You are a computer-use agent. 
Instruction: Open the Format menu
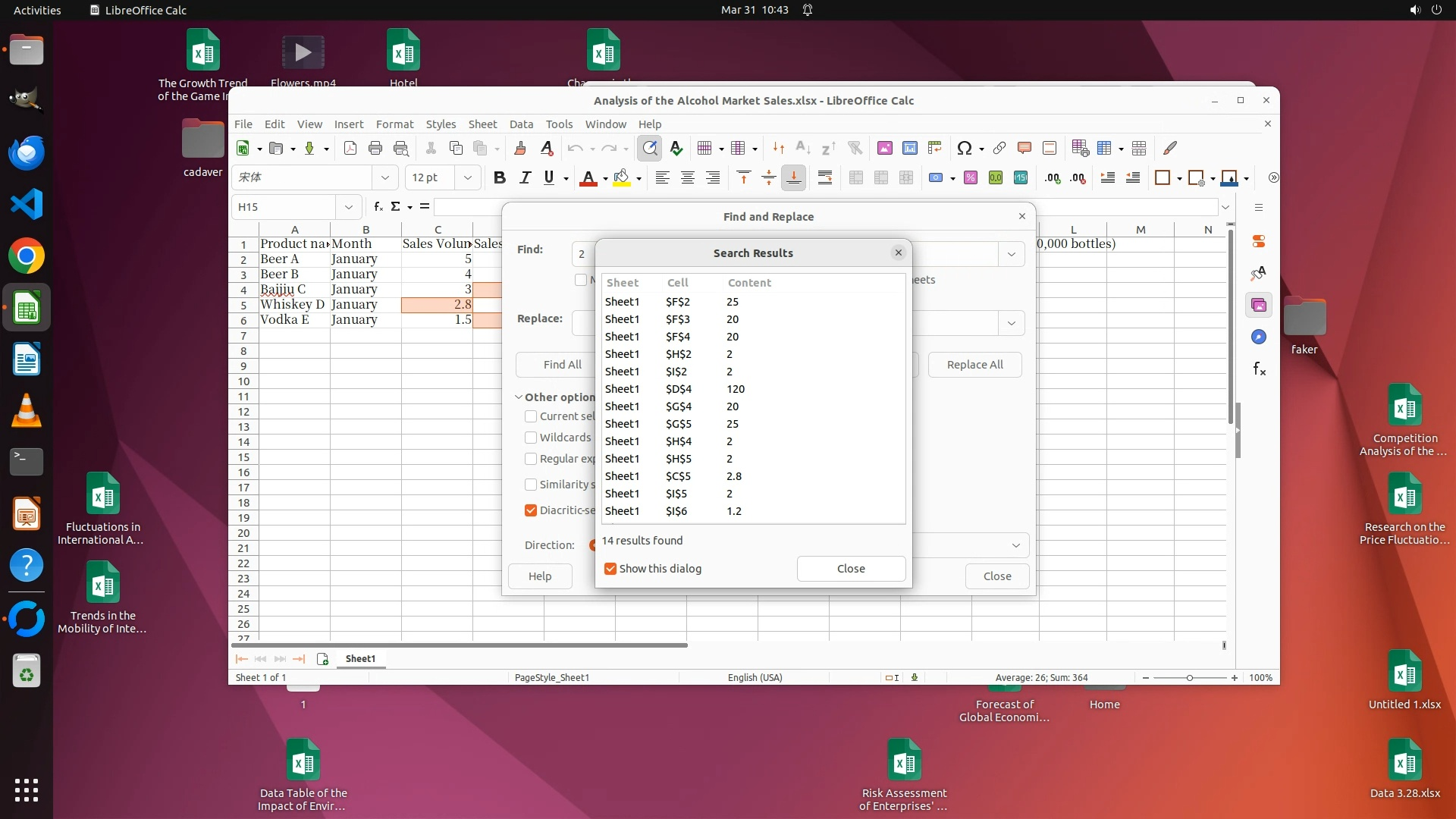[394, 124]
